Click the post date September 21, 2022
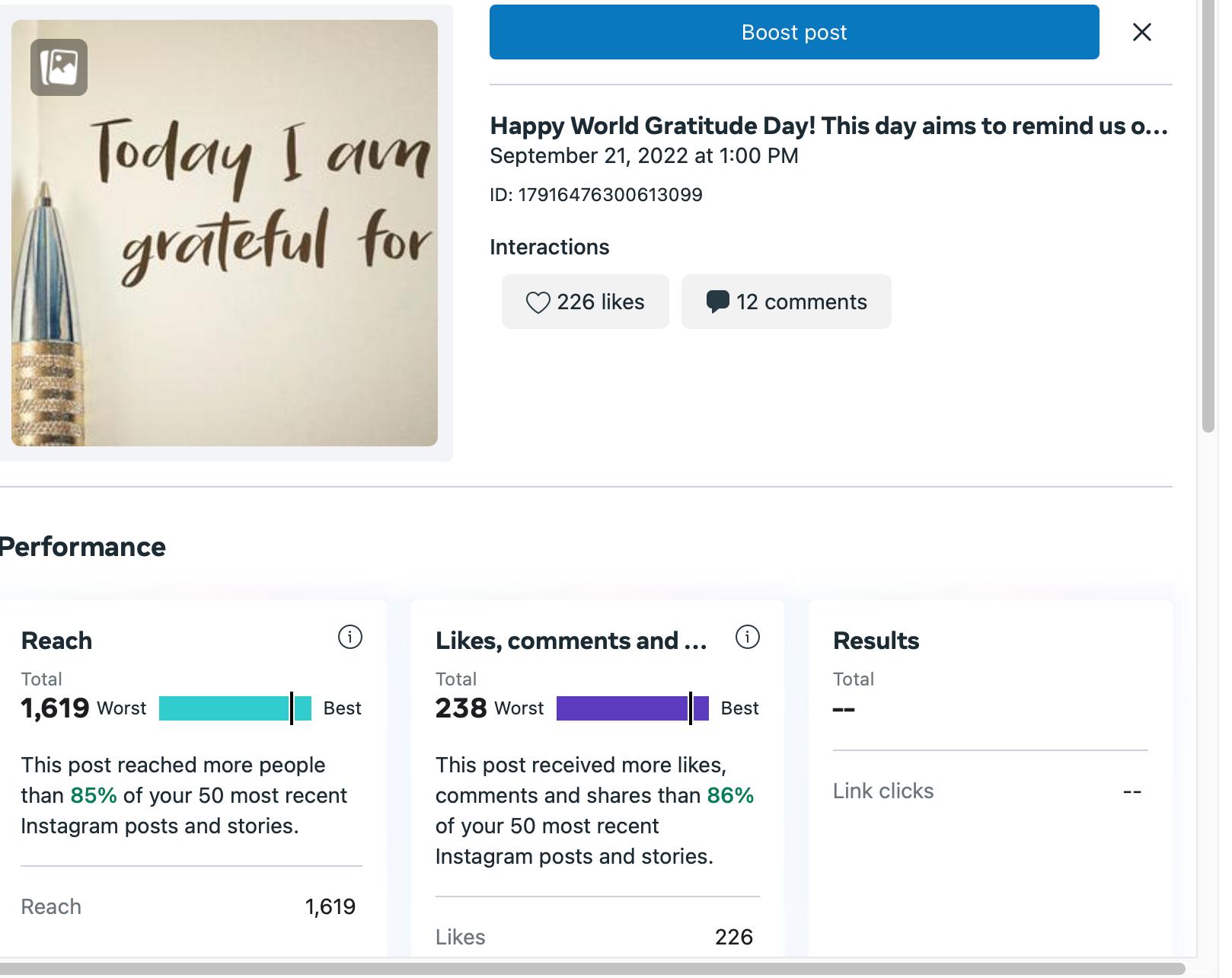The width and height of the screenshot is (1232, 978). (x=643, y=156)
